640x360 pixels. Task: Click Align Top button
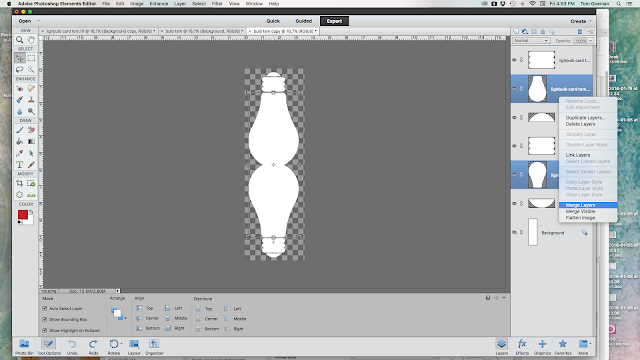pyautogui.click(x=144, y=308)
